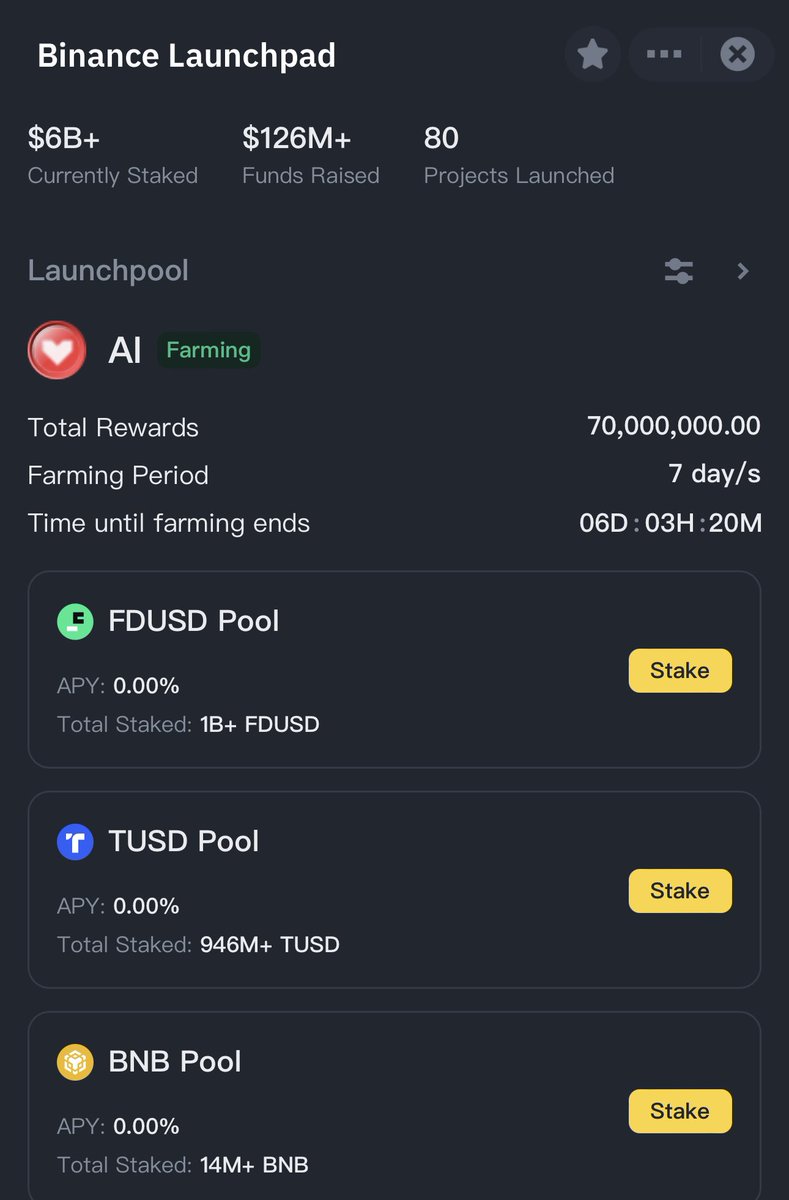Open the FDUSD Pool card title

tap(194, 621)
